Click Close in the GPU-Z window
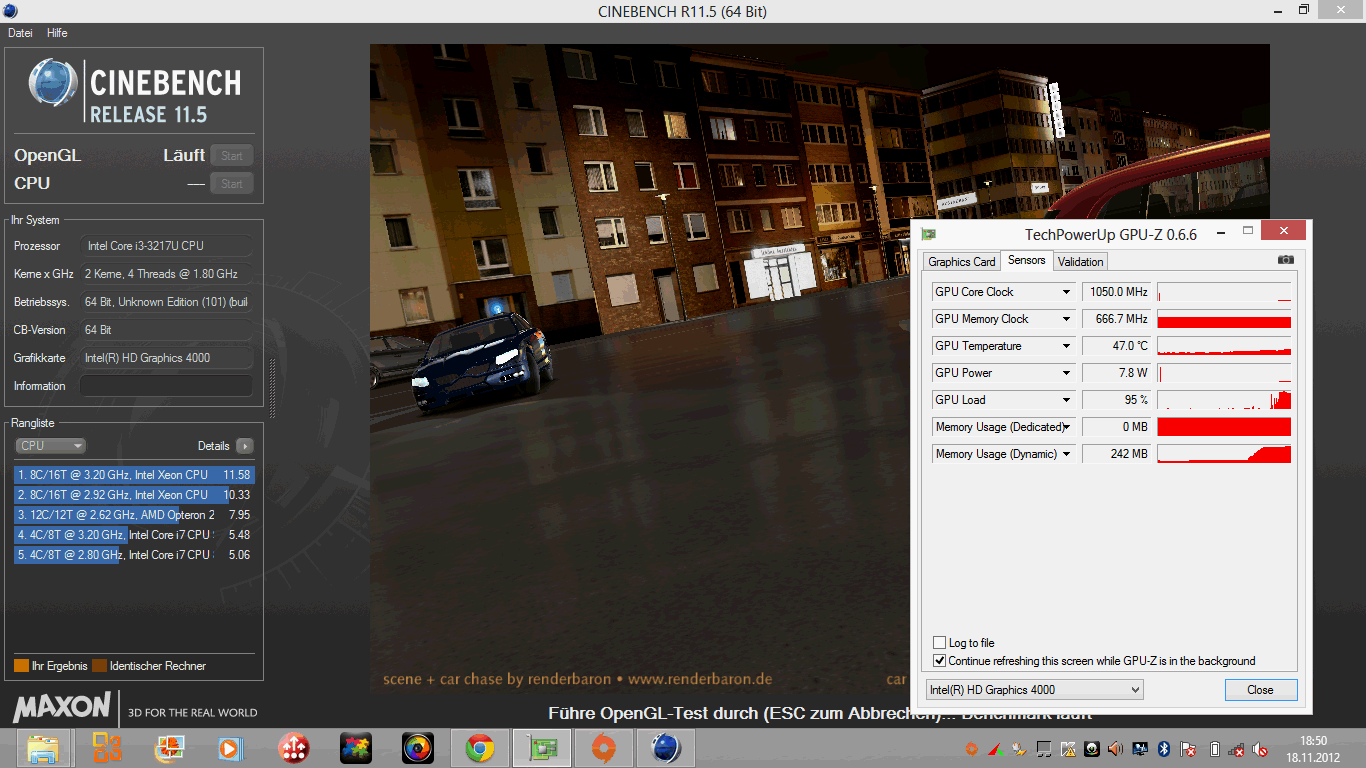The image size is (1366, 768). [1261, 690]
